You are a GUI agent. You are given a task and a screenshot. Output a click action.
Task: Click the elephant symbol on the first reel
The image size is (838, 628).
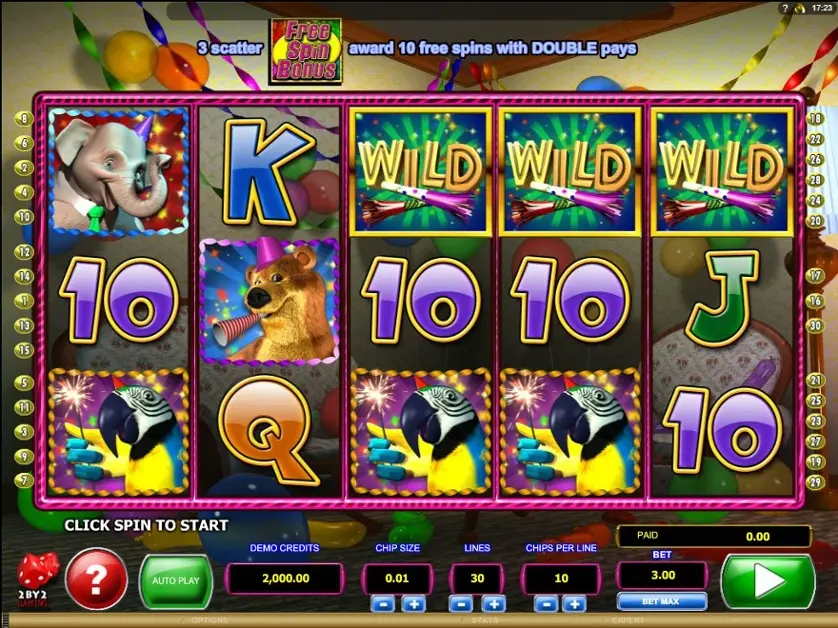point(119,172)
